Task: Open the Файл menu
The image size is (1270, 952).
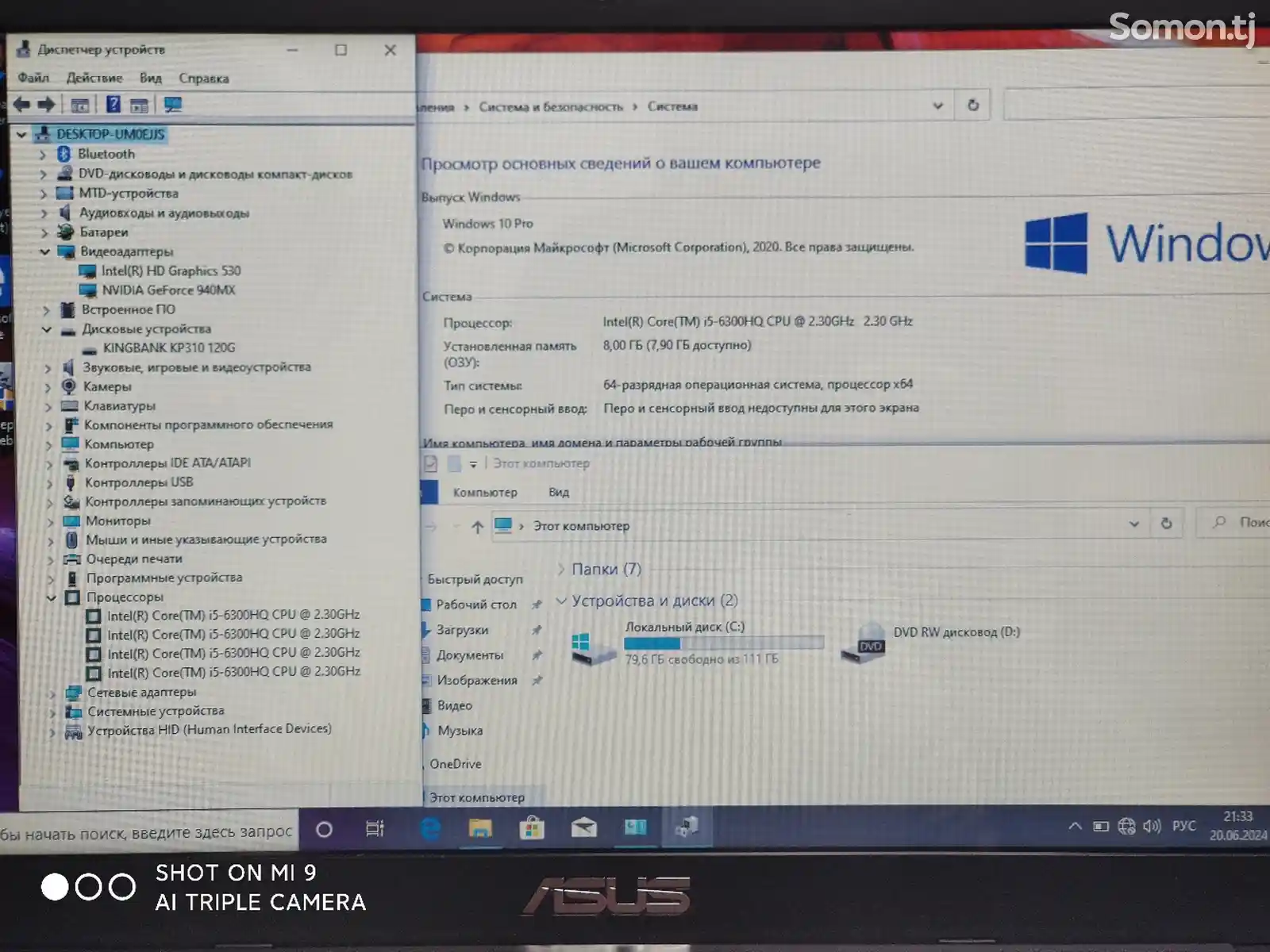Action: coord(33,78)
